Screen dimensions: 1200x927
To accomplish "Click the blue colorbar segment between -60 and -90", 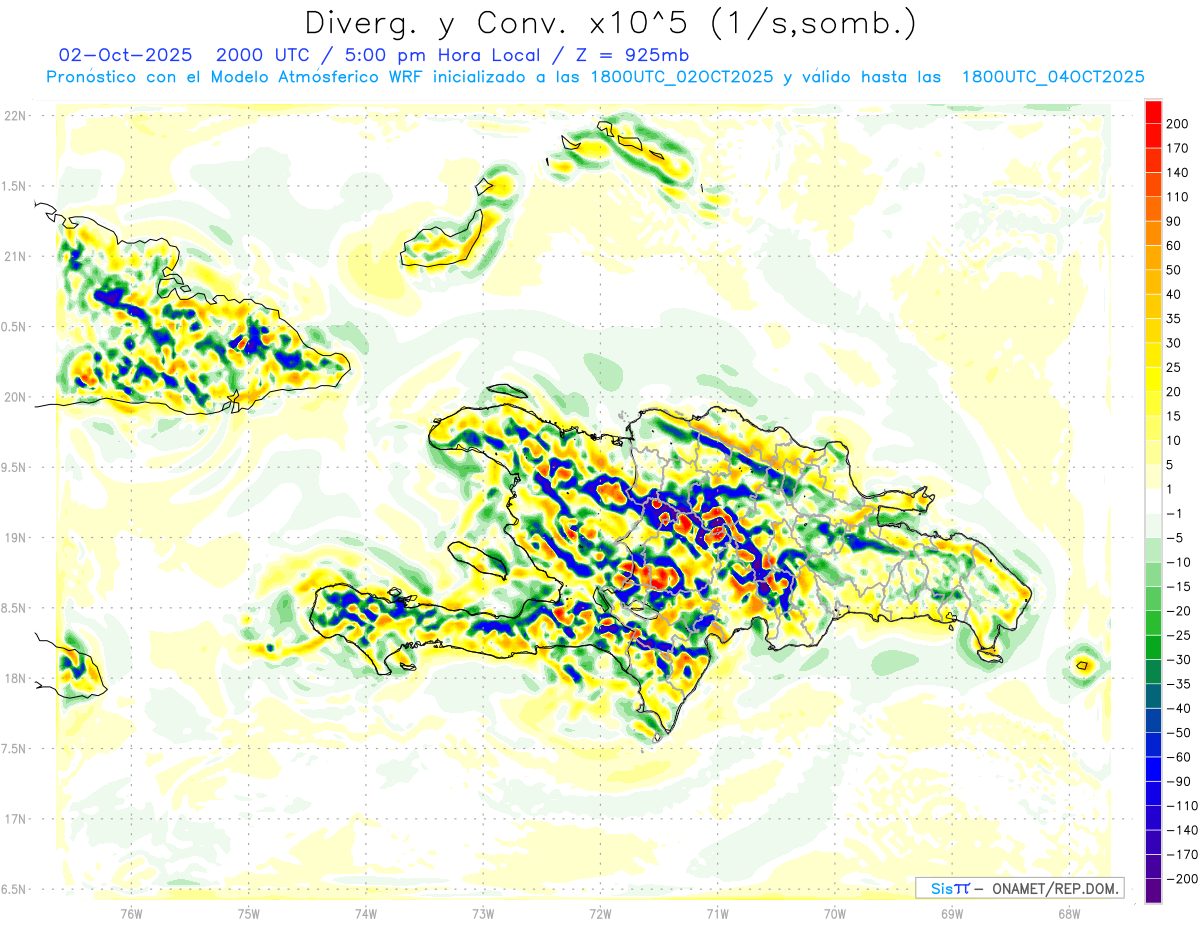I will click(1153, 769).
